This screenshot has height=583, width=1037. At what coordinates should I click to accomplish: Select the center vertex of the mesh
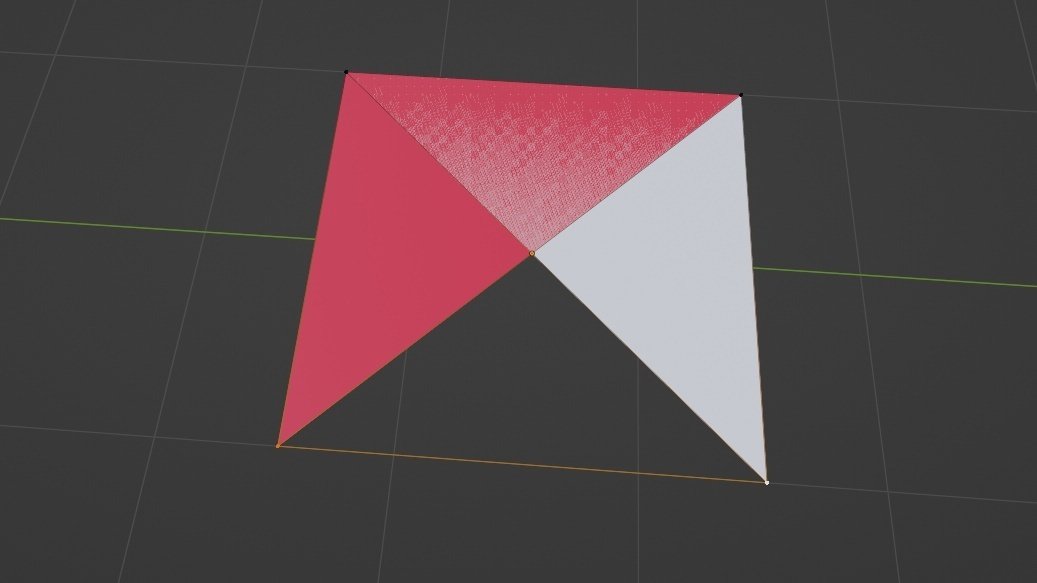pyautogui.click(x=532, y=253)
